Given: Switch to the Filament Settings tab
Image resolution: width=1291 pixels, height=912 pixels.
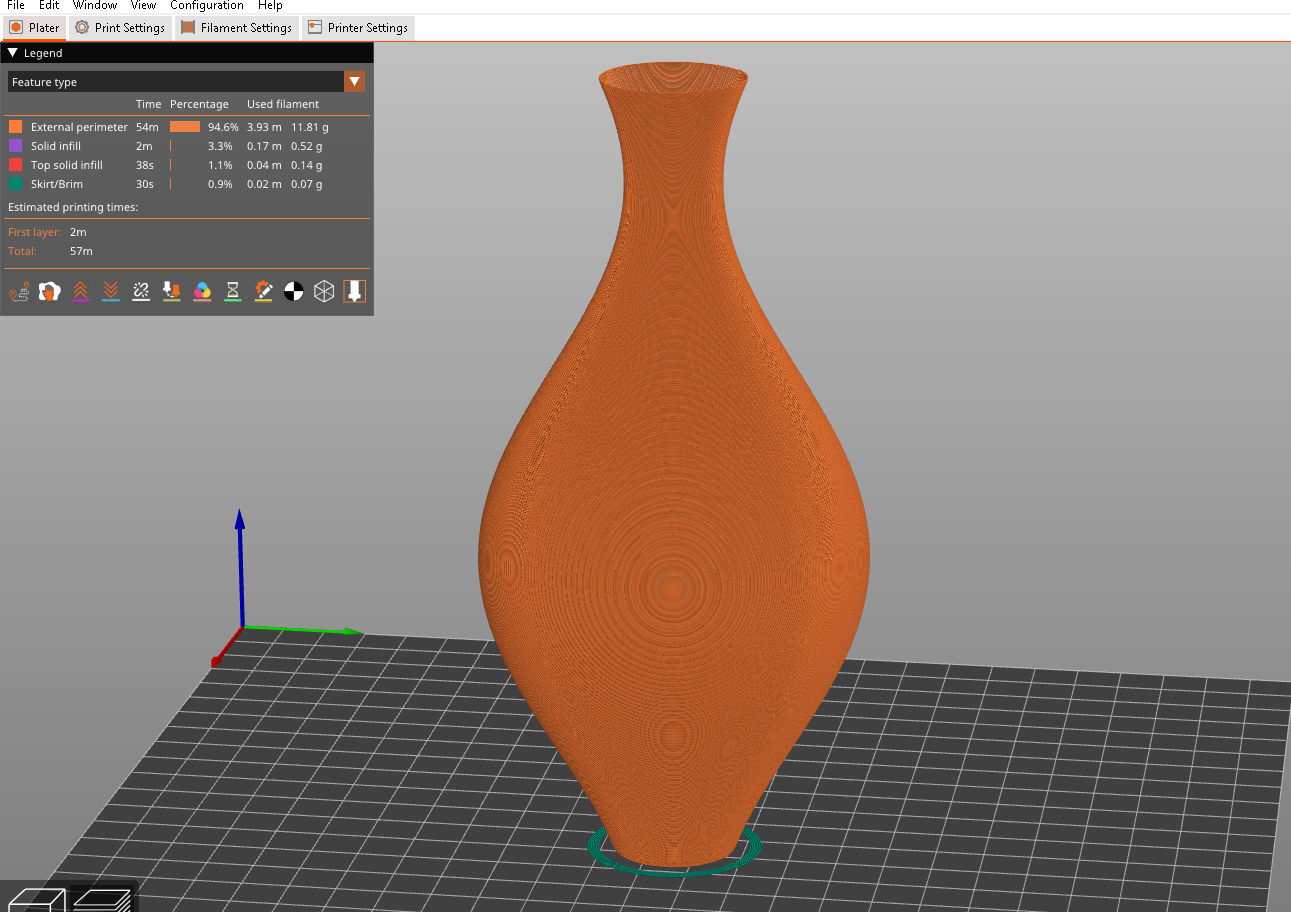Looking at the screenshot, I should click(237, 28).
